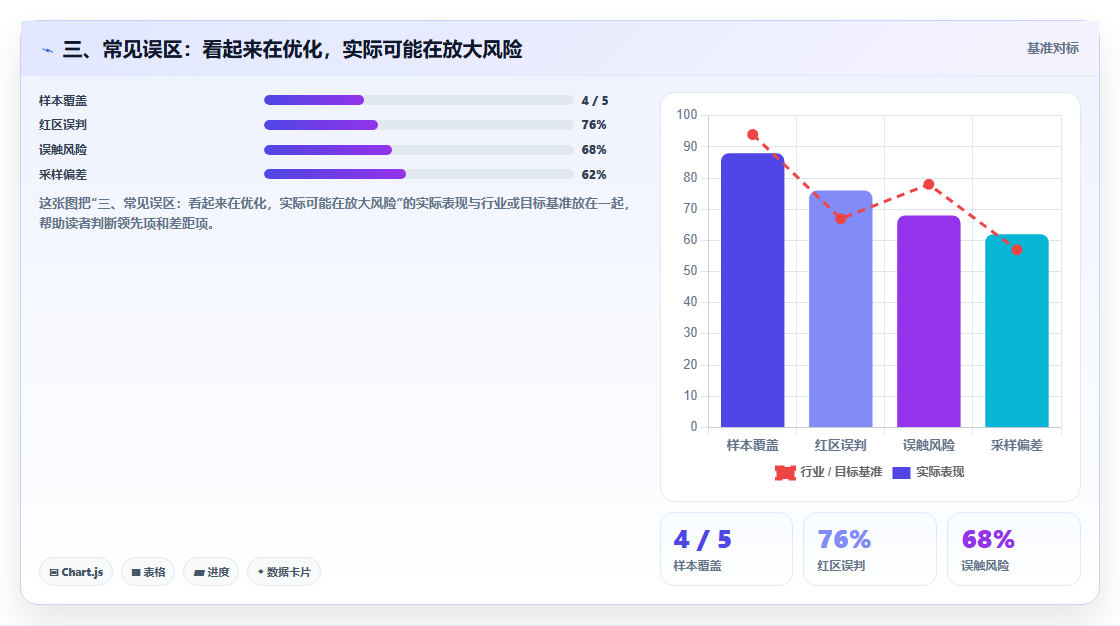The height and width of the screenshot is (626, 1120).
Task: Click the lightning icon beside the section title
Action: pyautogui.click(x=47, y=50)
